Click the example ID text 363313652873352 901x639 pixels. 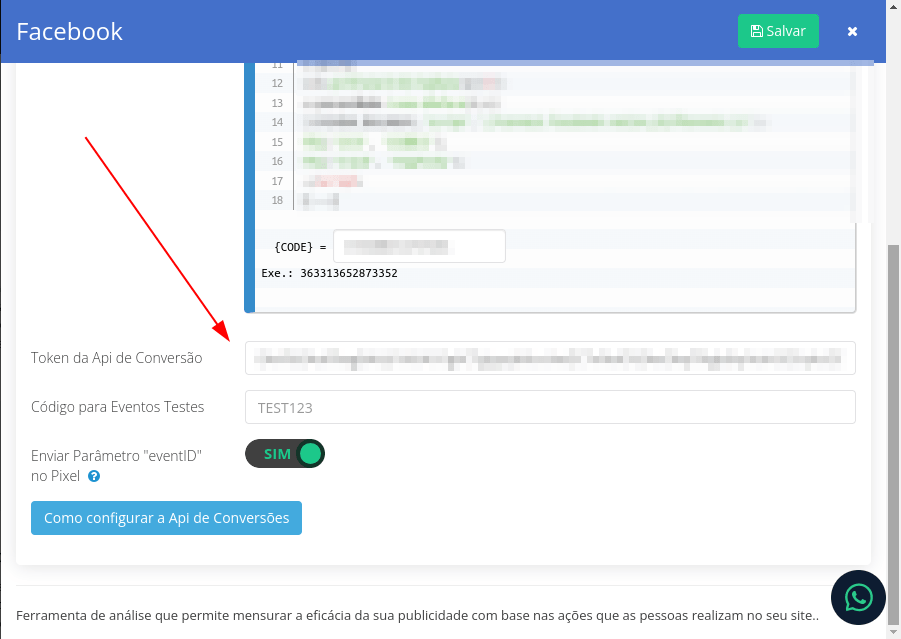click(349, 273)
